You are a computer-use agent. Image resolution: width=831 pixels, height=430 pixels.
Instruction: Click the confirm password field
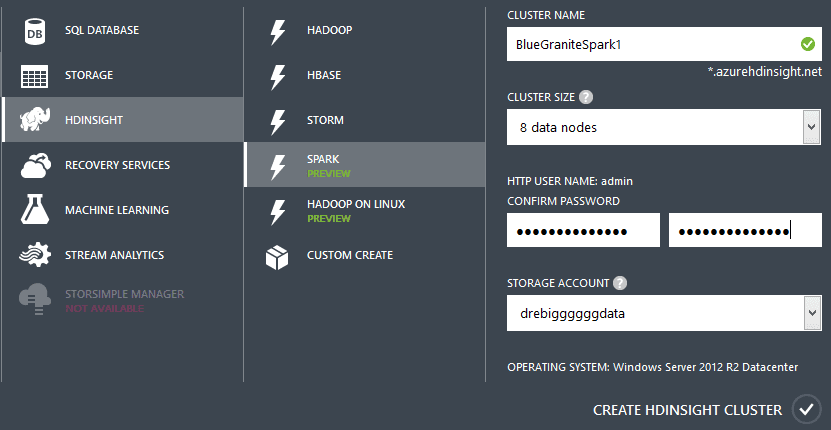[x=745, y=230]
